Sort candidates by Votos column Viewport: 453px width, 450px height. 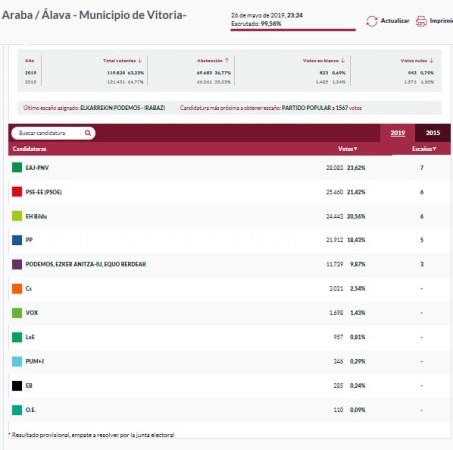point(348,149)
